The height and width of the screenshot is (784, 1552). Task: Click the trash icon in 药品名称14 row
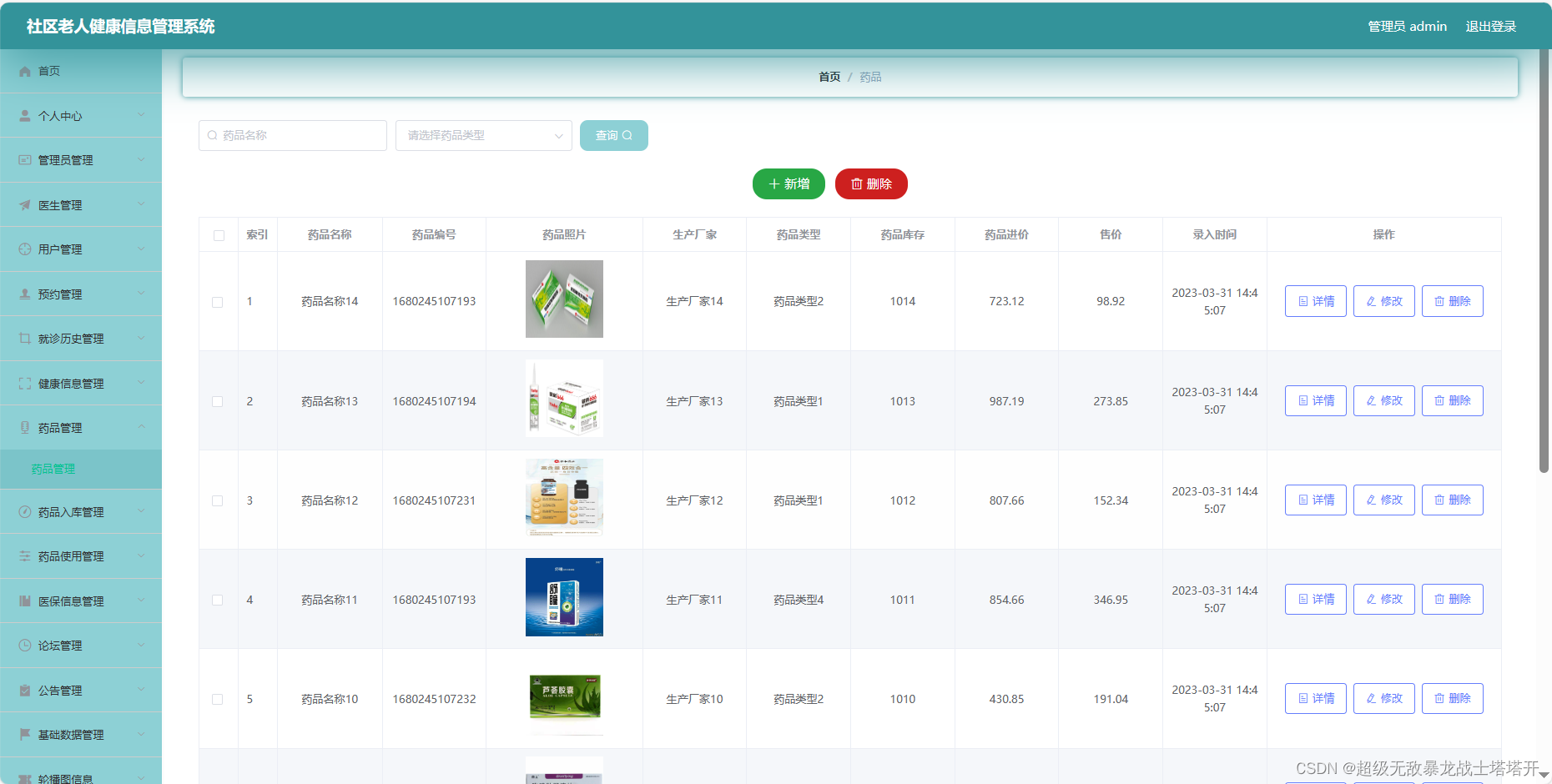click(x=1439, y=301)
